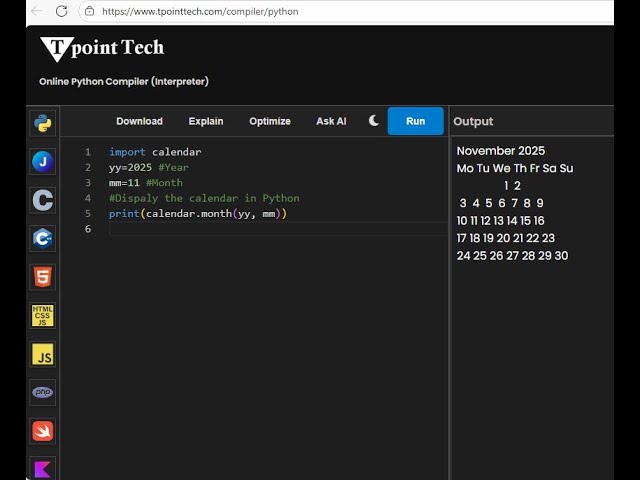This screenshot has width=640, height=480.
Task: Click the print(calendar.month(yy, mm)) line
Action: (198, 213)
